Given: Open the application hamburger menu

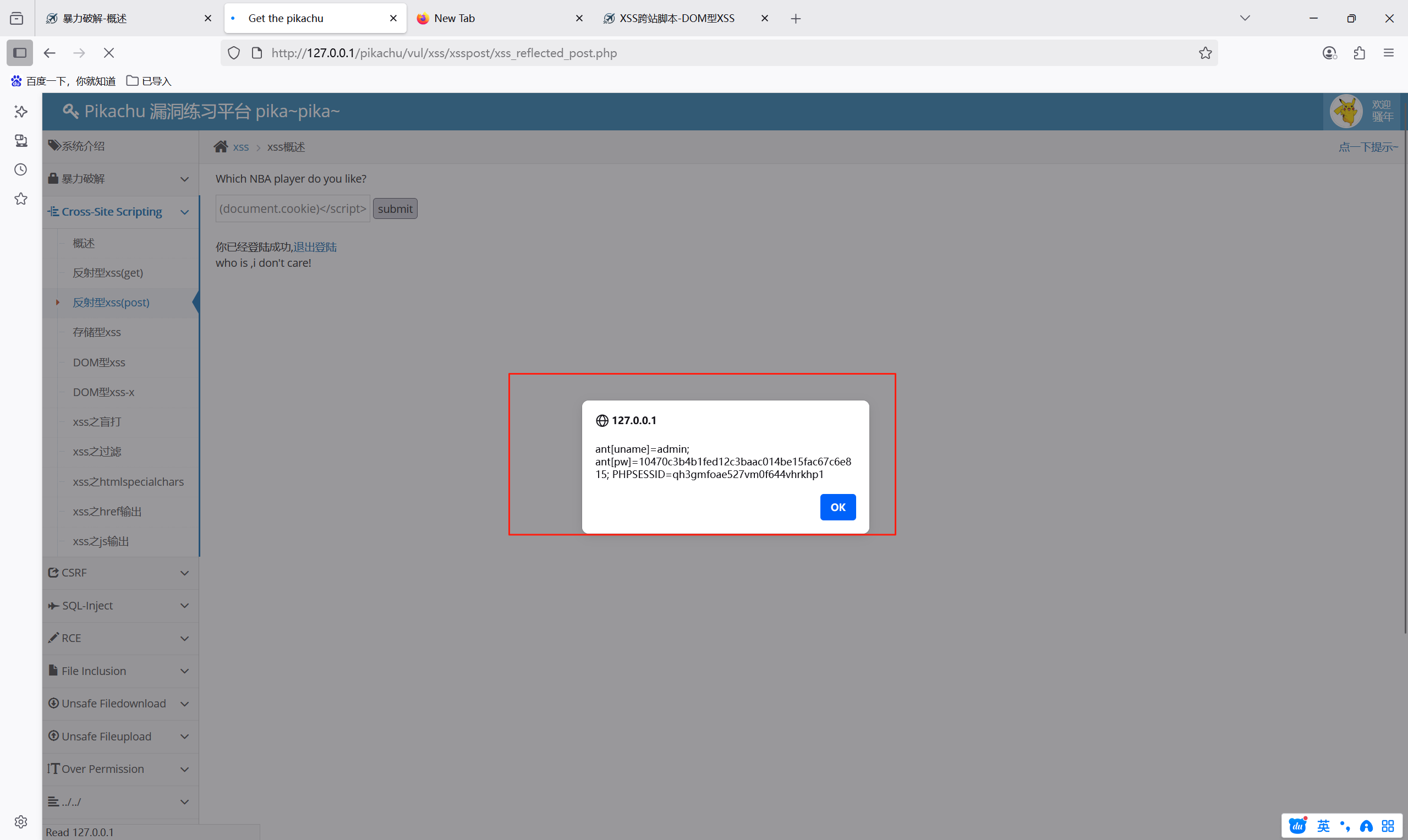Looking at the screenshot, I should coord(1389,53).
